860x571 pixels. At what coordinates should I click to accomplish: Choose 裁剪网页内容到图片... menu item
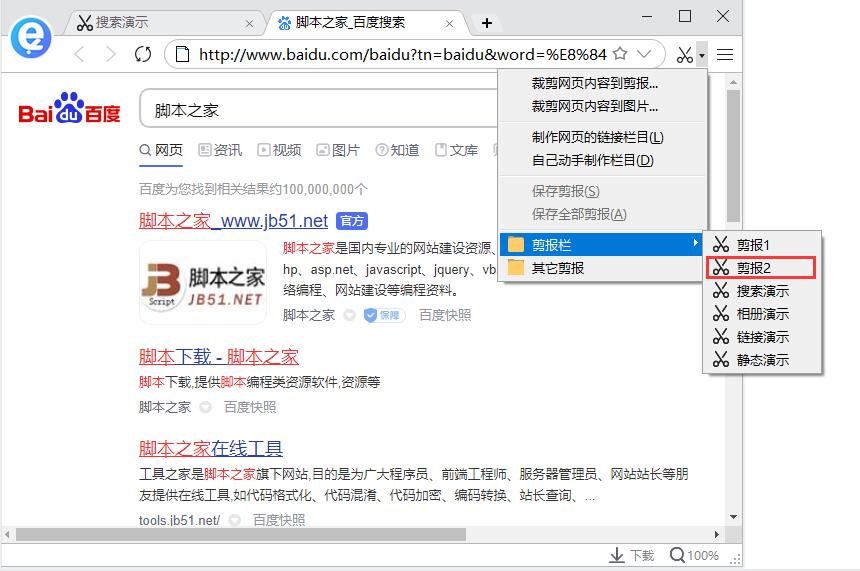(602, 106)
